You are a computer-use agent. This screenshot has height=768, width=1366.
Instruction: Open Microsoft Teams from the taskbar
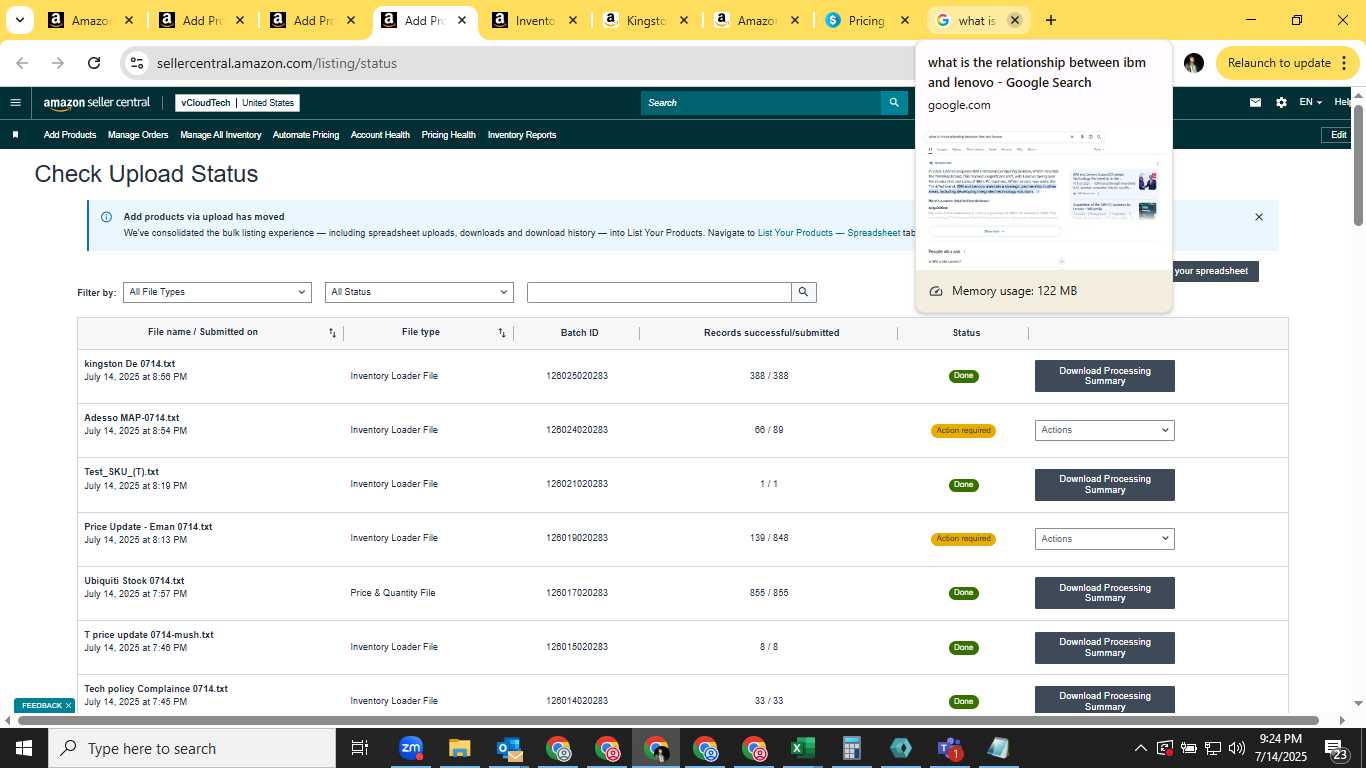949,748
